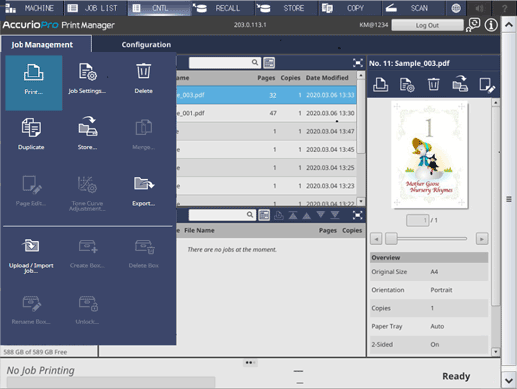The height and width of the screenshot is (389, 517).
Task: Click the Date Modified column header
Action: coord(327,78)
